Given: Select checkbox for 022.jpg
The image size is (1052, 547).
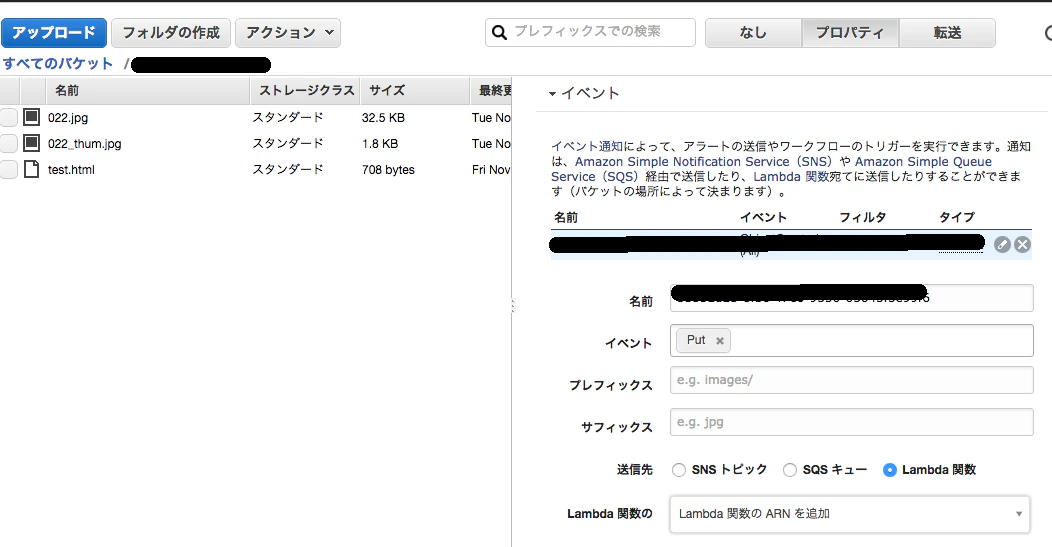Looking at the screenshot, I should pyautogui.click(x=9, y=117).
